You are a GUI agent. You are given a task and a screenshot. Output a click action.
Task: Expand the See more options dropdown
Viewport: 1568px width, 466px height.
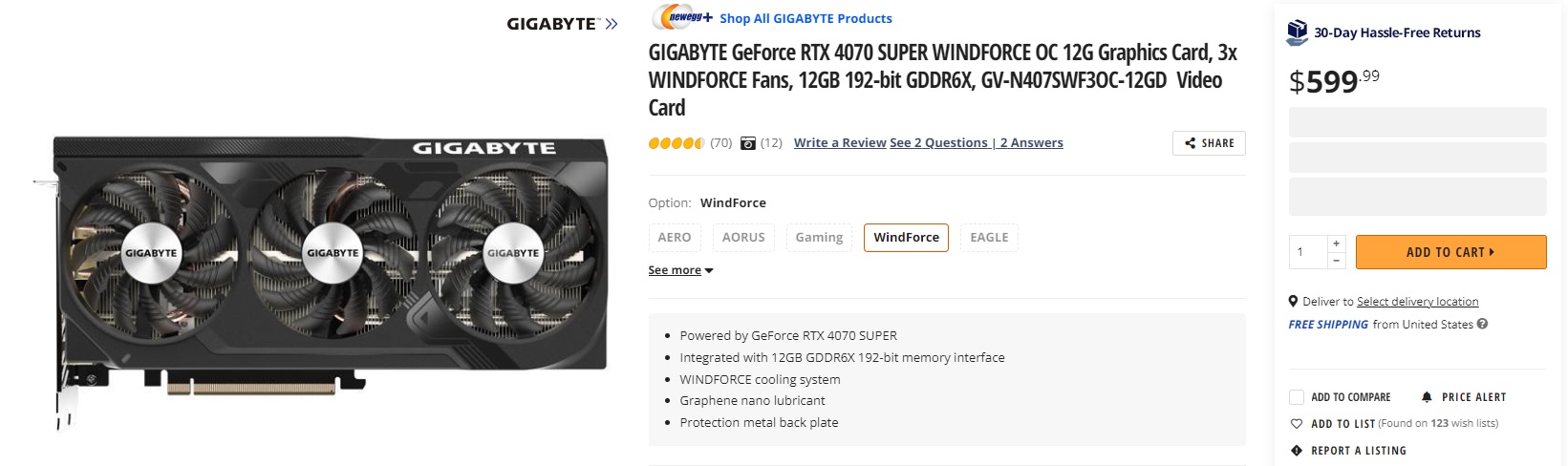click(680, 270)
